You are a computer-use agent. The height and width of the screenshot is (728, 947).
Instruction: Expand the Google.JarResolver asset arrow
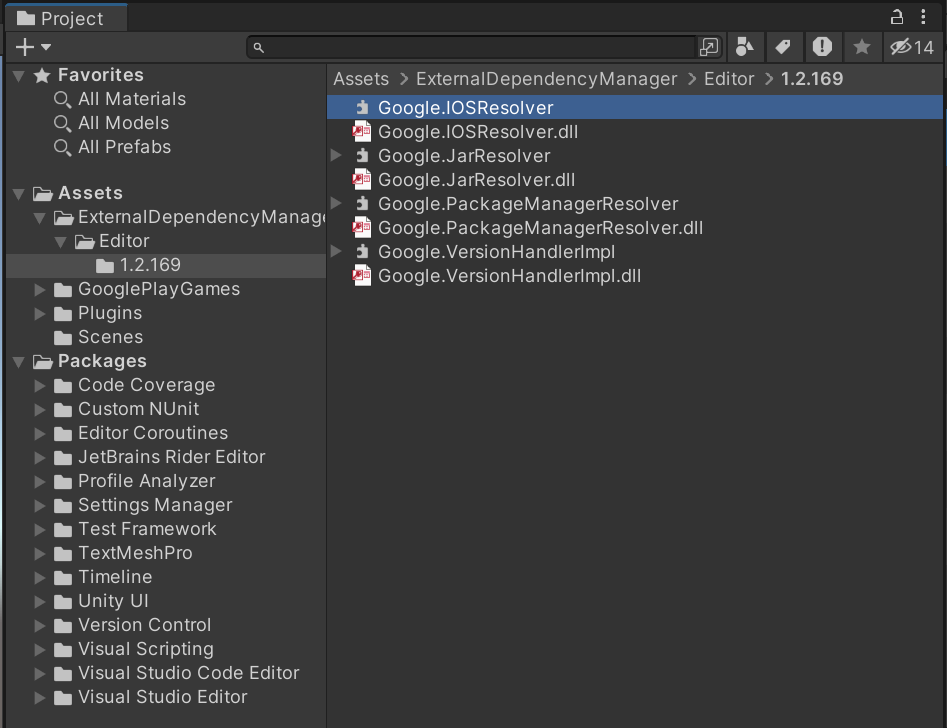coord(337,156)
